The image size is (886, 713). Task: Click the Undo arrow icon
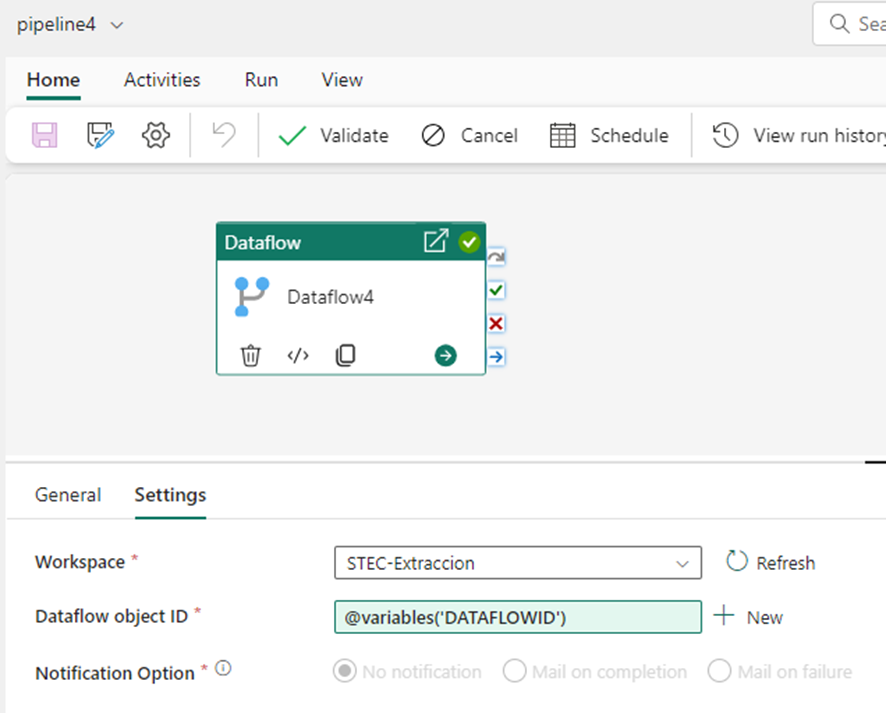224,135
